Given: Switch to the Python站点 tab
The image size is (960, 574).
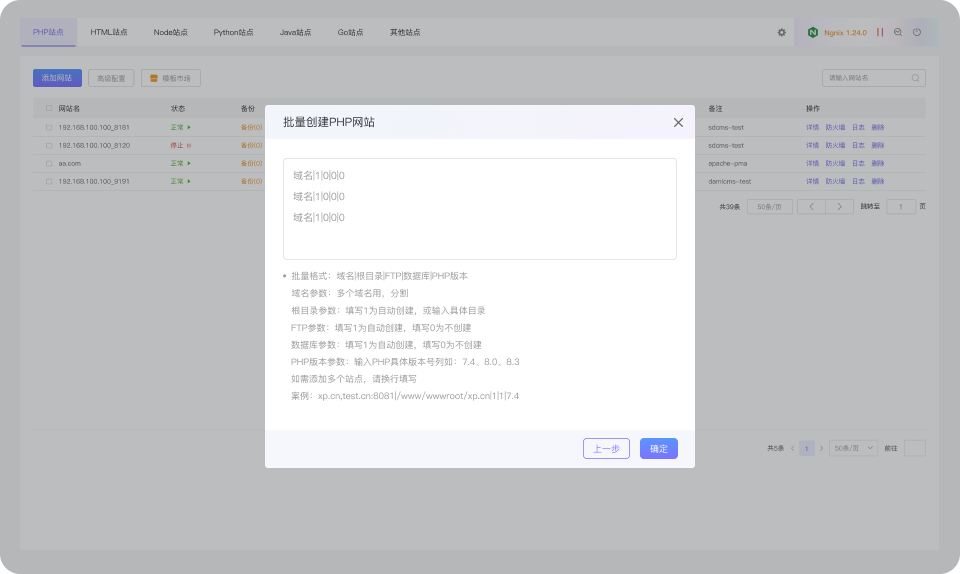Looking at the screenshot, I should click(x=233, y=32).
